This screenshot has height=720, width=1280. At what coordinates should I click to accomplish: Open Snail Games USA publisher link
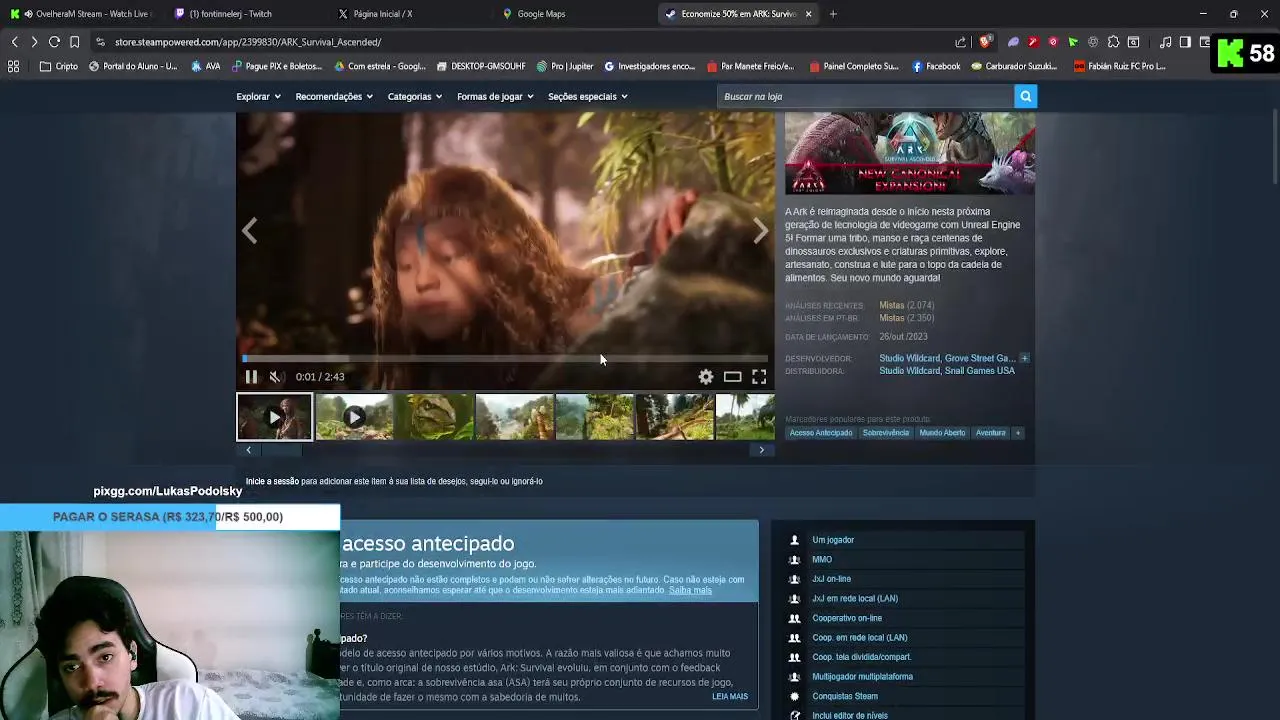(x=980, y=371)
